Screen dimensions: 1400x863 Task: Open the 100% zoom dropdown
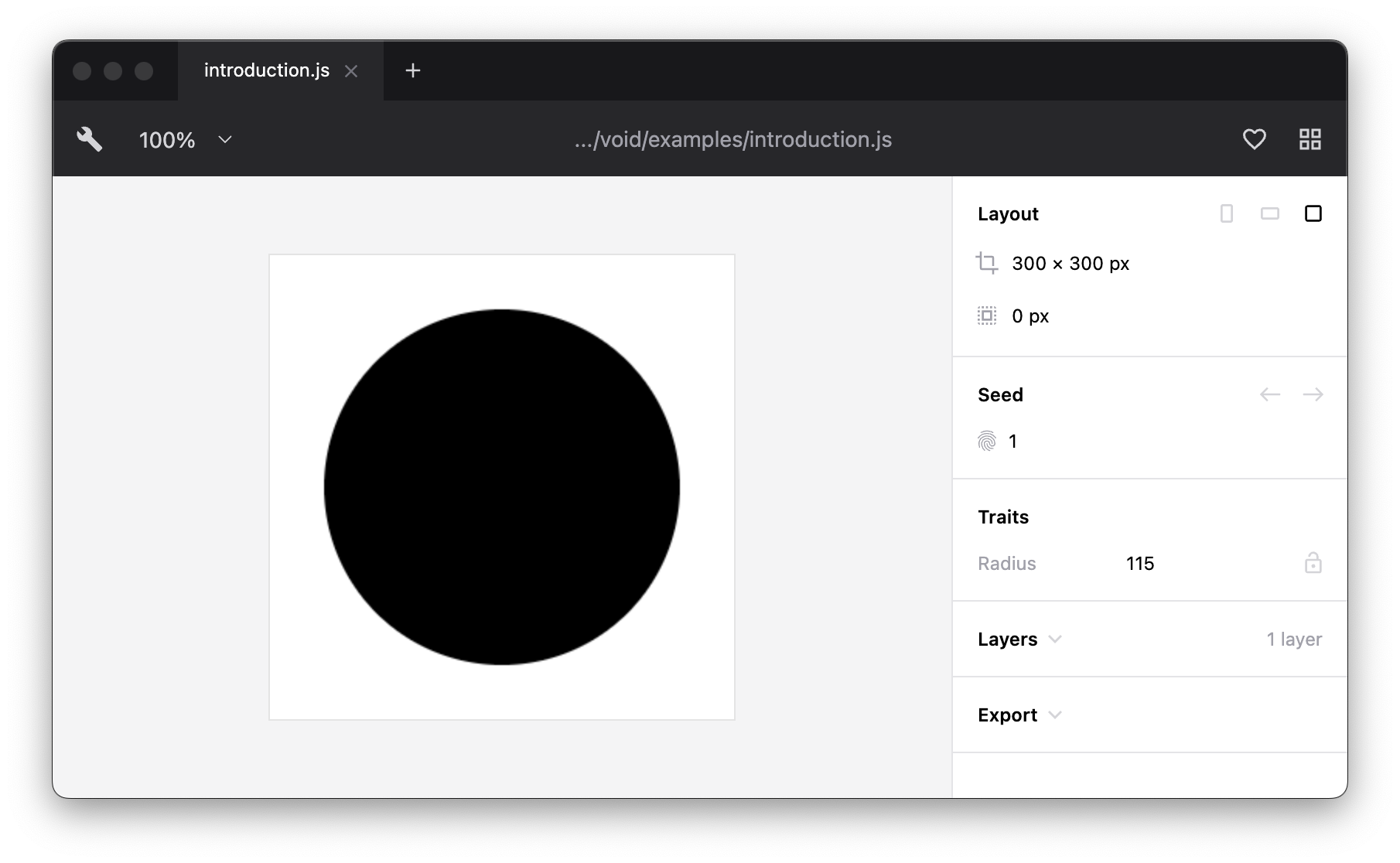click(x=186, y=140)
